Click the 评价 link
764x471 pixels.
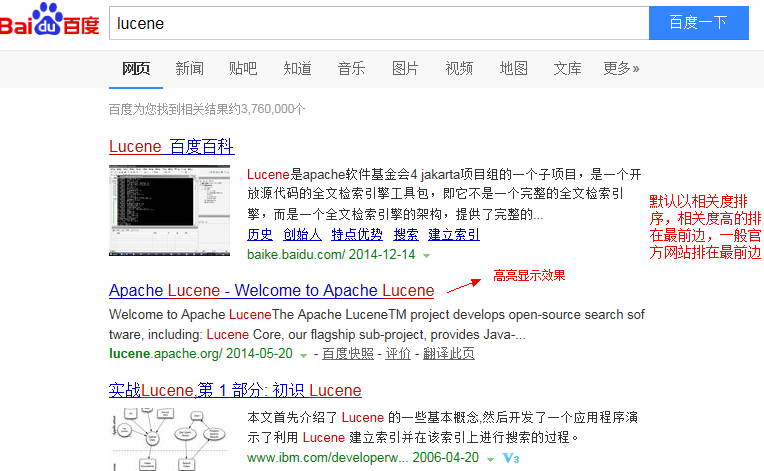(x=398, y=354)
